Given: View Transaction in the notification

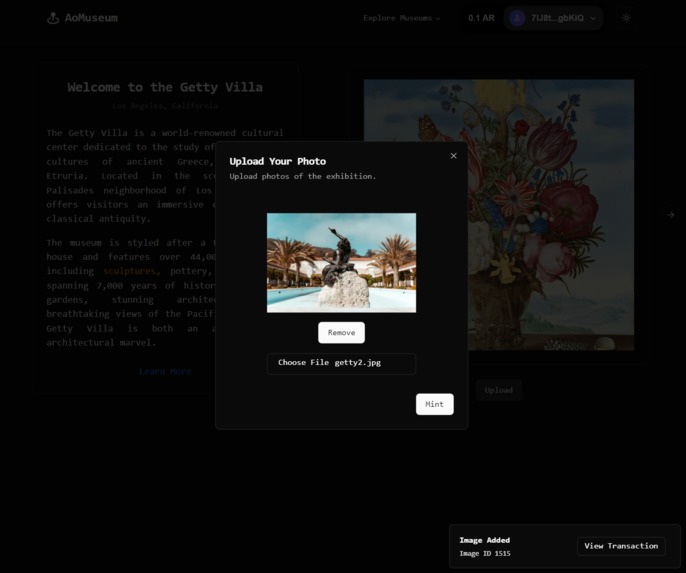Looking at the screenshot, I should [x=621, y=546].
